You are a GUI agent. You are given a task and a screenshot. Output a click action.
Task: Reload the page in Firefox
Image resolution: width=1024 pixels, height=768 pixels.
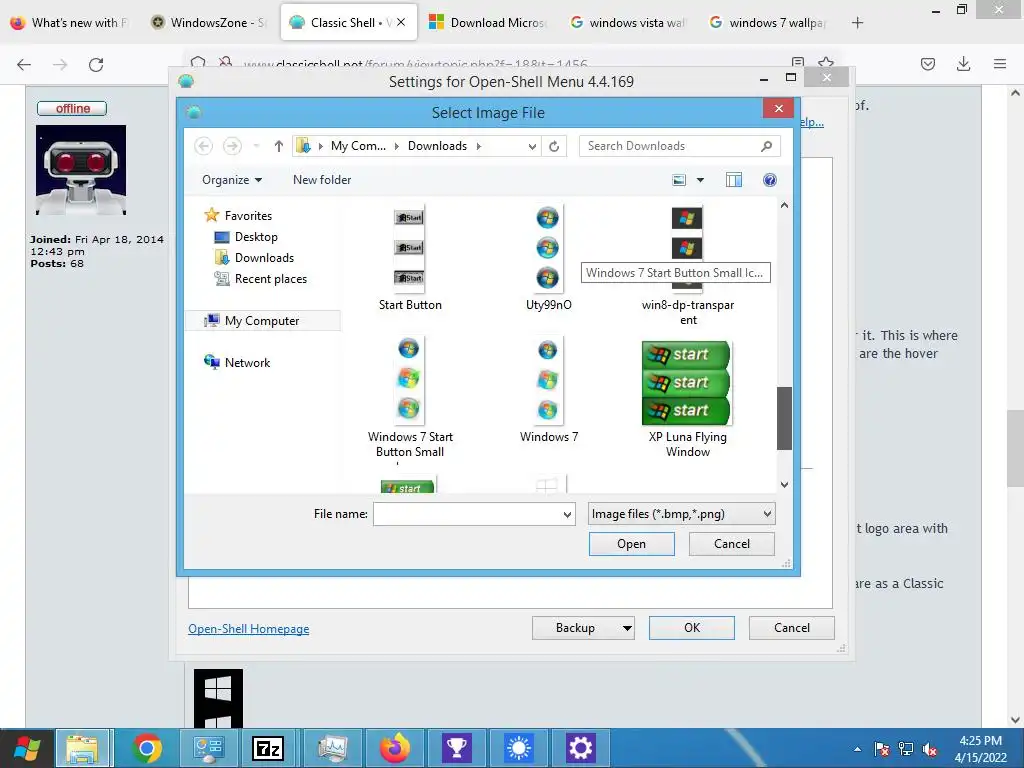coord(96,64)
